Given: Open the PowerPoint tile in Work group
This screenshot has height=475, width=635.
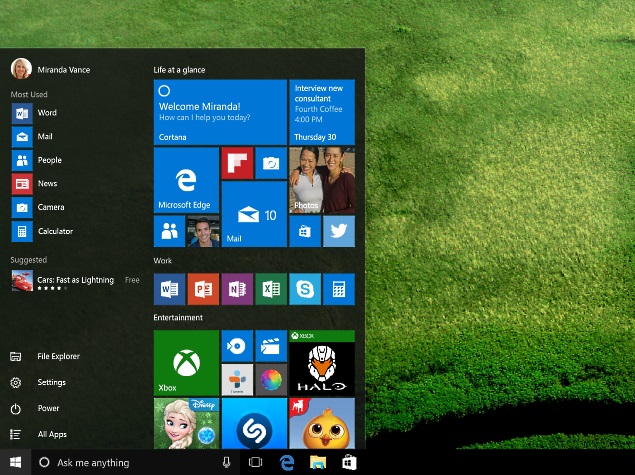Looking at the screenshot, I should [203, 289].
